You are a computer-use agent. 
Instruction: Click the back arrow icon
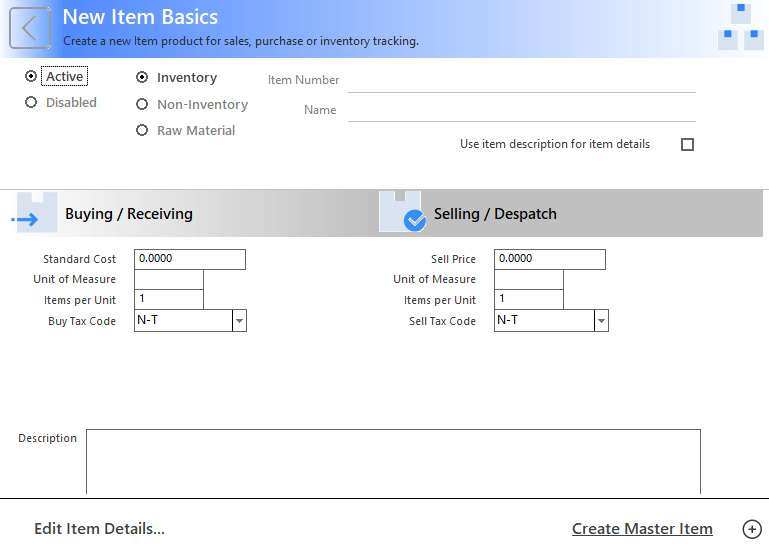click(x=30, y=28)
